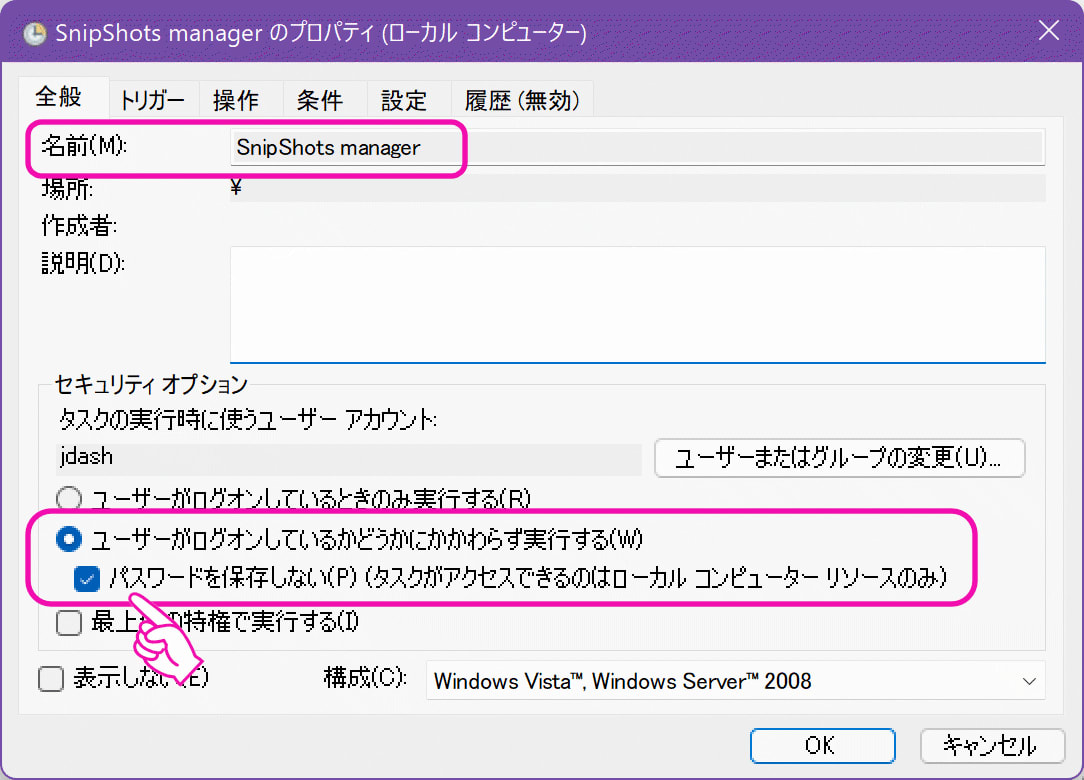This screenshot has width=1084, height=780.
Task: Click the clock icon in the title bar
Action: pyautogui.click(x=35, y=33)
